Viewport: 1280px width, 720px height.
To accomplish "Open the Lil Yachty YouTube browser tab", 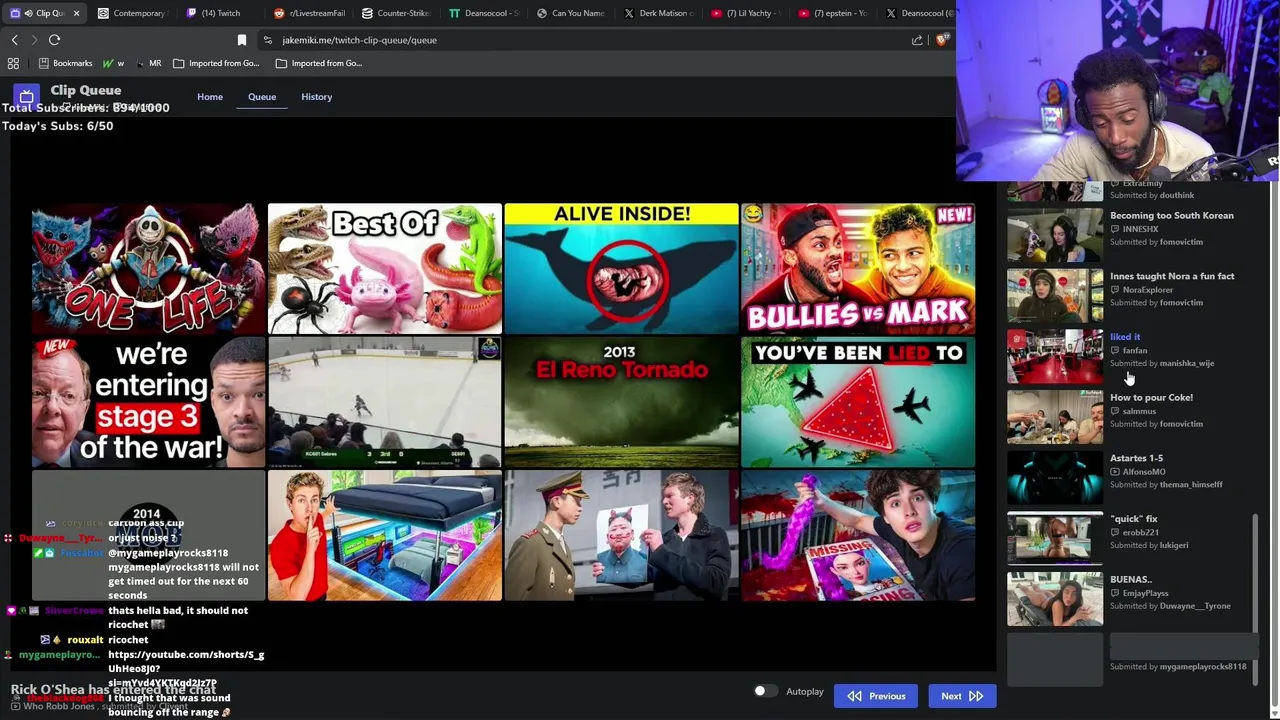I will (746, 13).
